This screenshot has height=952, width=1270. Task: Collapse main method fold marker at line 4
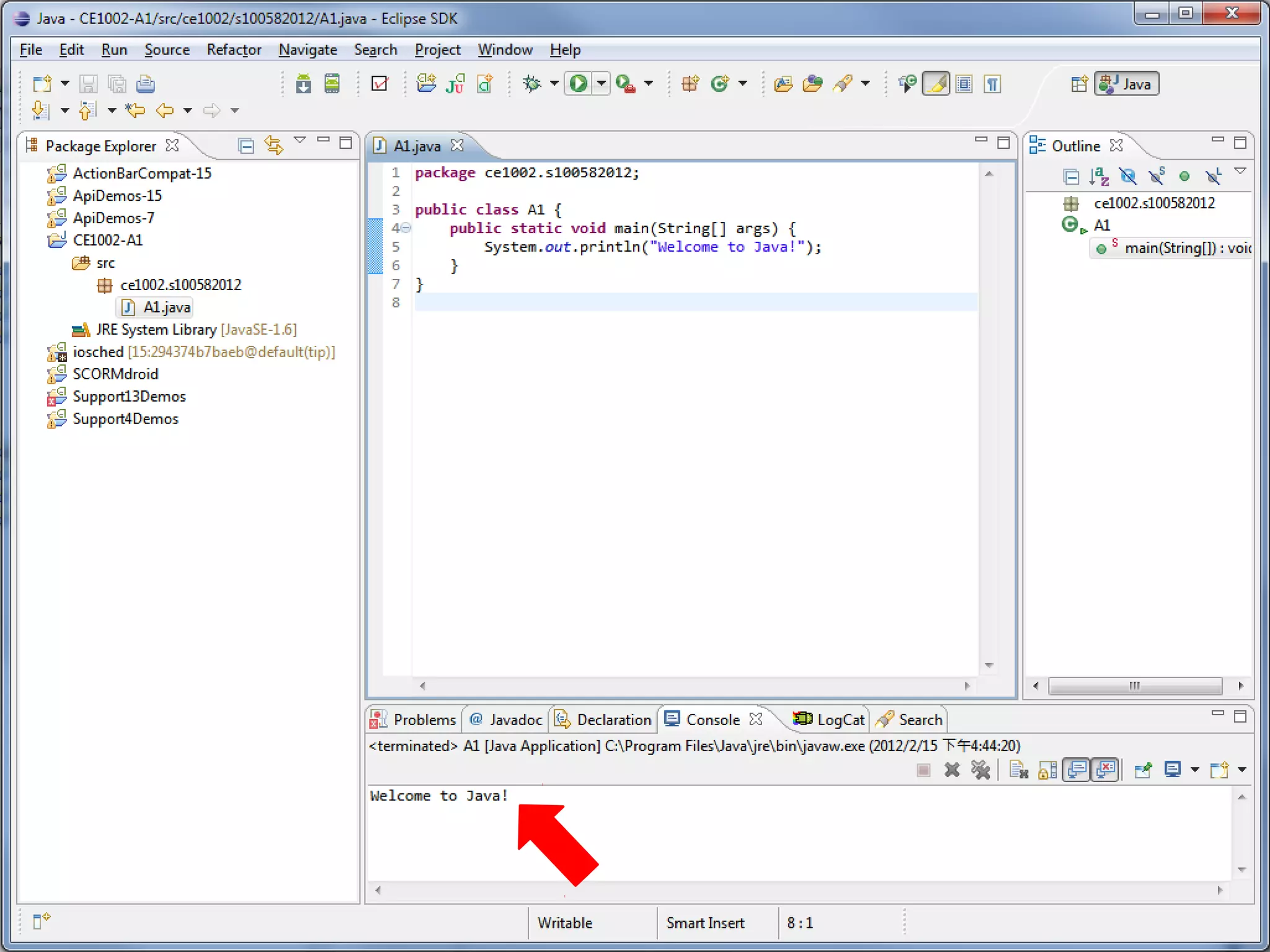[406, 228]
